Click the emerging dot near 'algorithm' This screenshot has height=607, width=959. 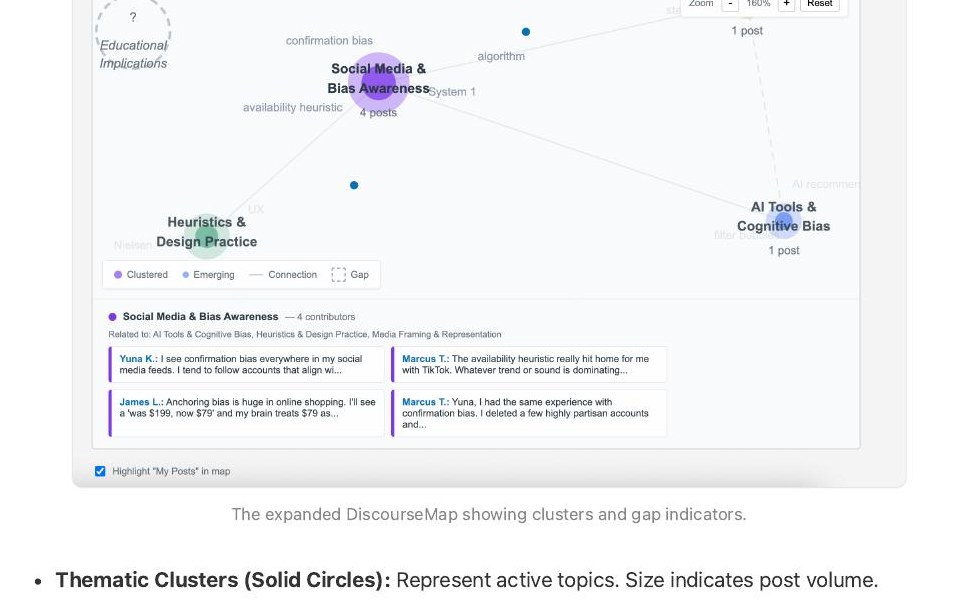[526, 31]
